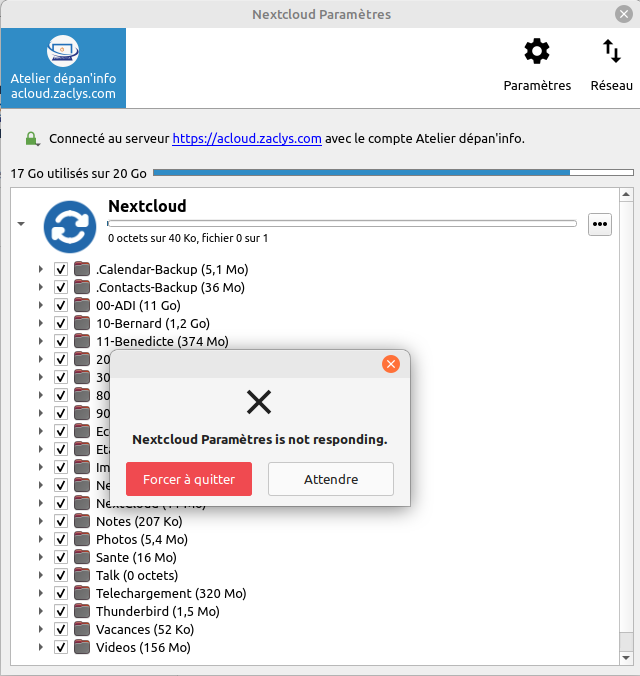
Task: Select the Atelier dépan'info account tab
Action: (x=63, y=68)
